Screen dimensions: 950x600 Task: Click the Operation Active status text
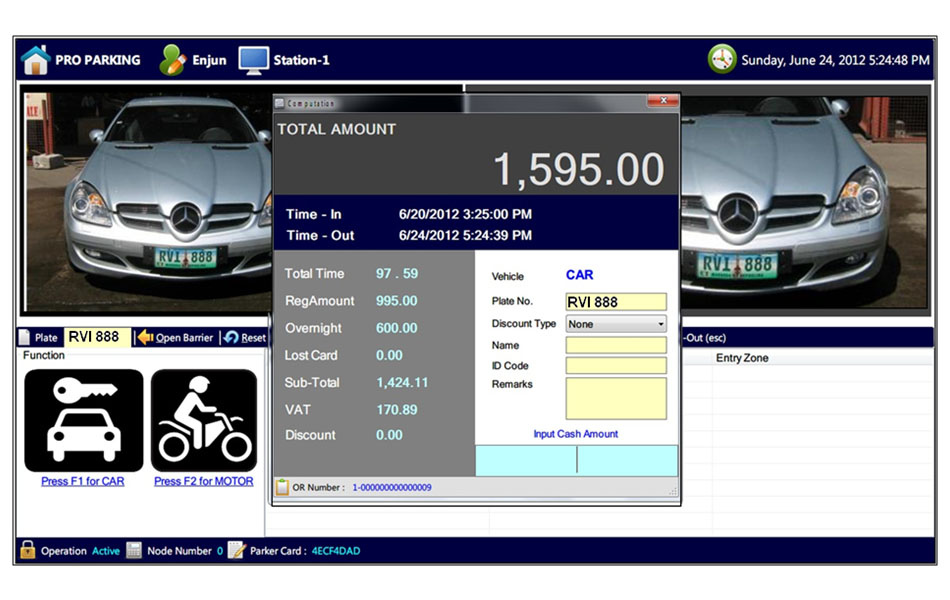[x=105, y=551]
